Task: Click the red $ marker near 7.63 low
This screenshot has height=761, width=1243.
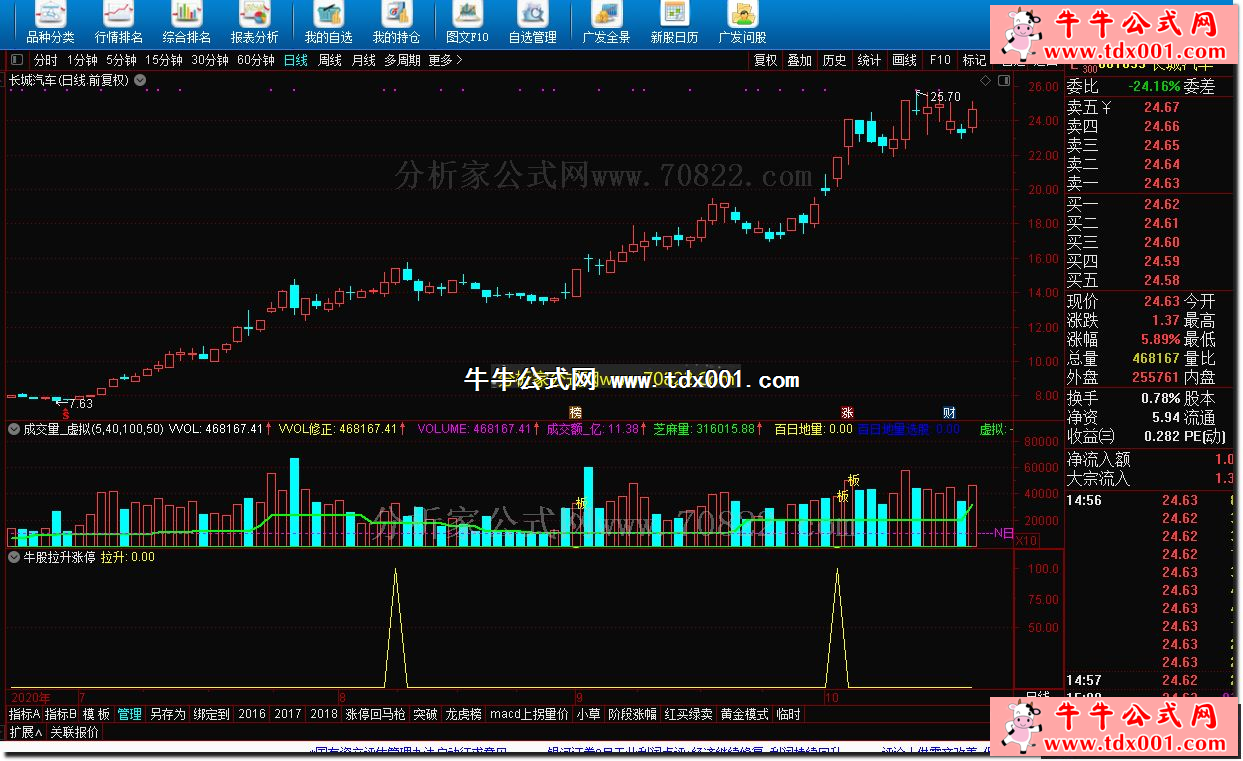Action: pyautogui.click(x=66, y=413)
